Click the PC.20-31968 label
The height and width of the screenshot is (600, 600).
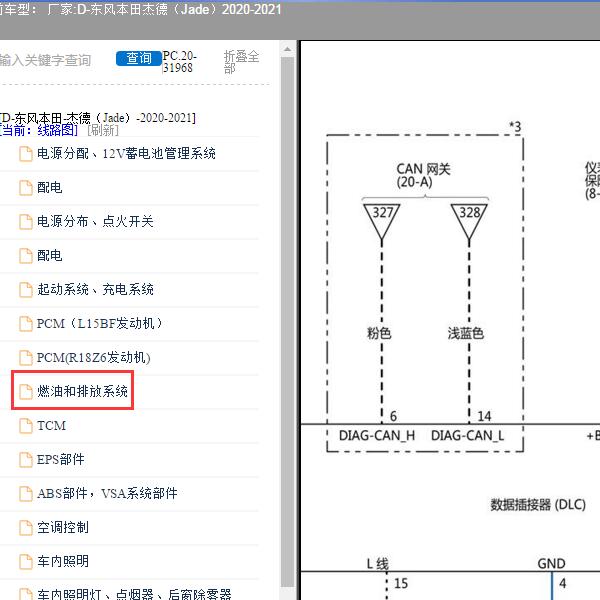click(179, 62)
